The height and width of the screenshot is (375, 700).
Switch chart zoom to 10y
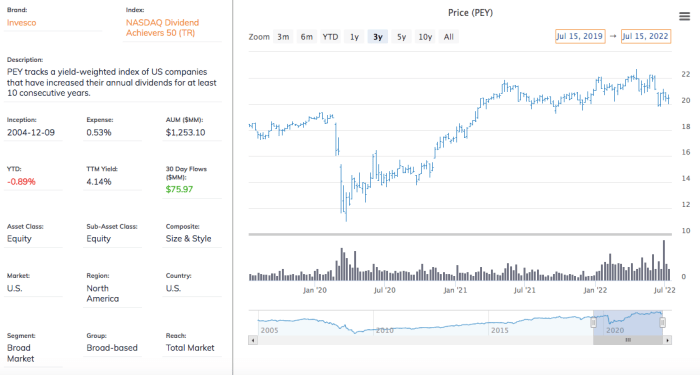(425, 37)
